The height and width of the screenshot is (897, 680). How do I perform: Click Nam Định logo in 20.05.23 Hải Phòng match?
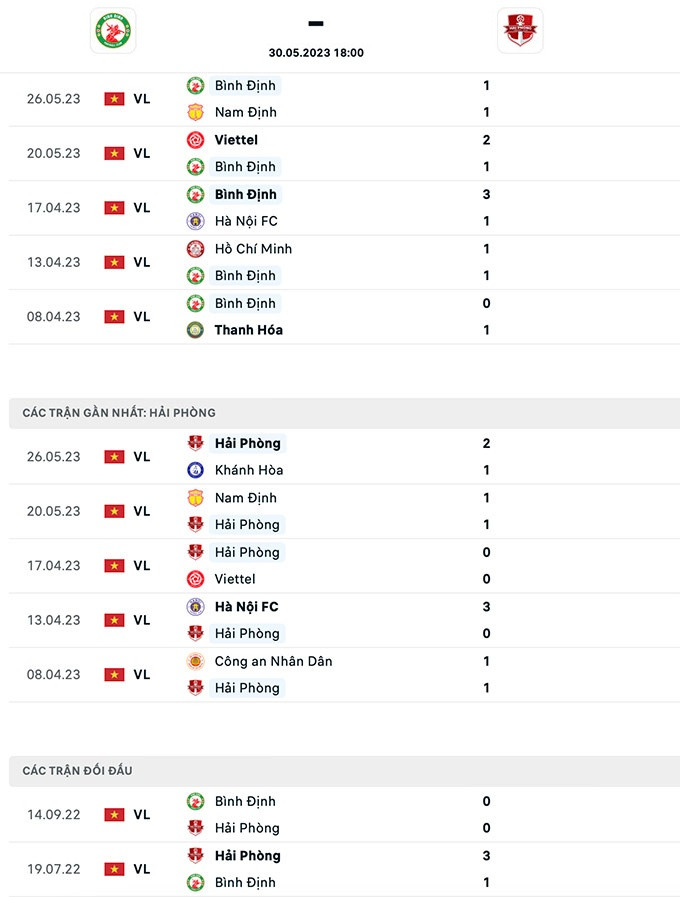click(x=195, y=498)
